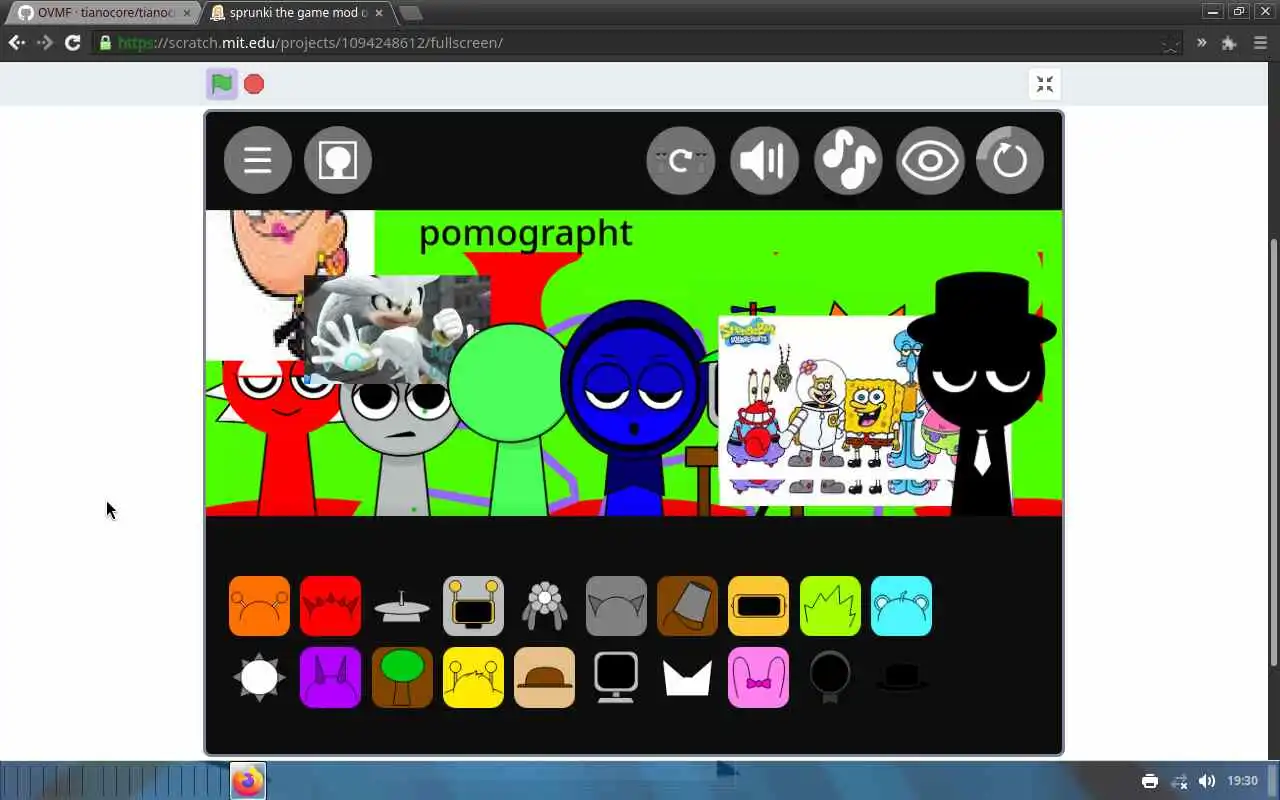Select the red spiky-hair character icon
Image resolution: width=1280 pixels, height=800 pixels.
pyautogui.click(x=330, y=606)
